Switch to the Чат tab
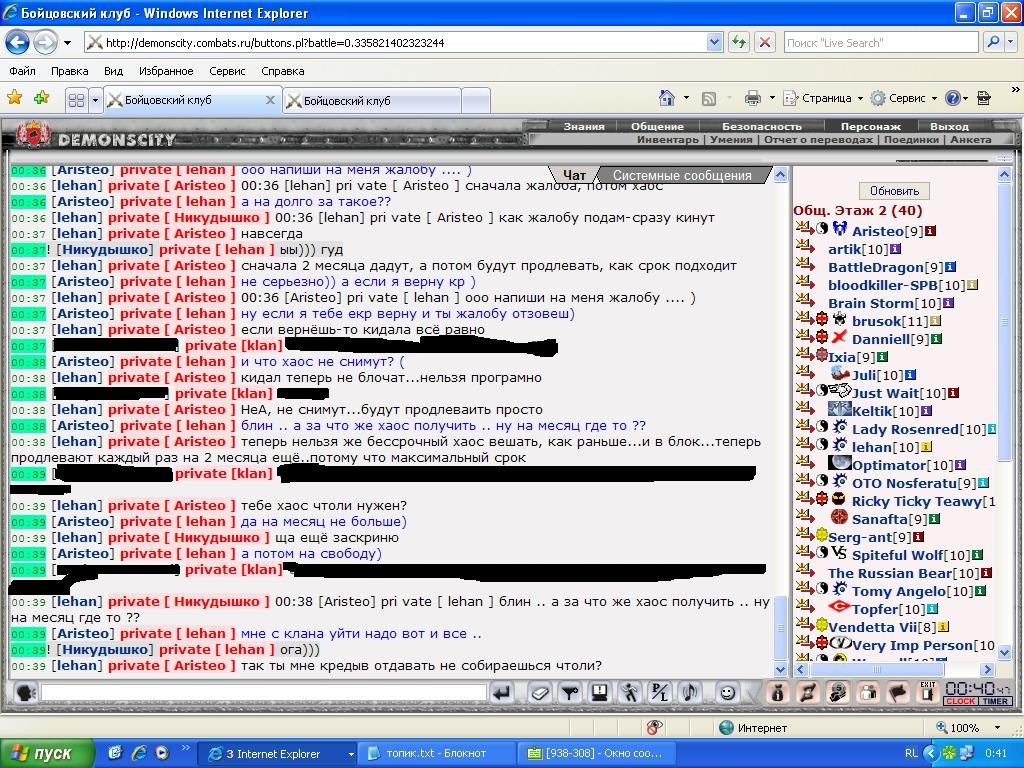 pos(574,175)
